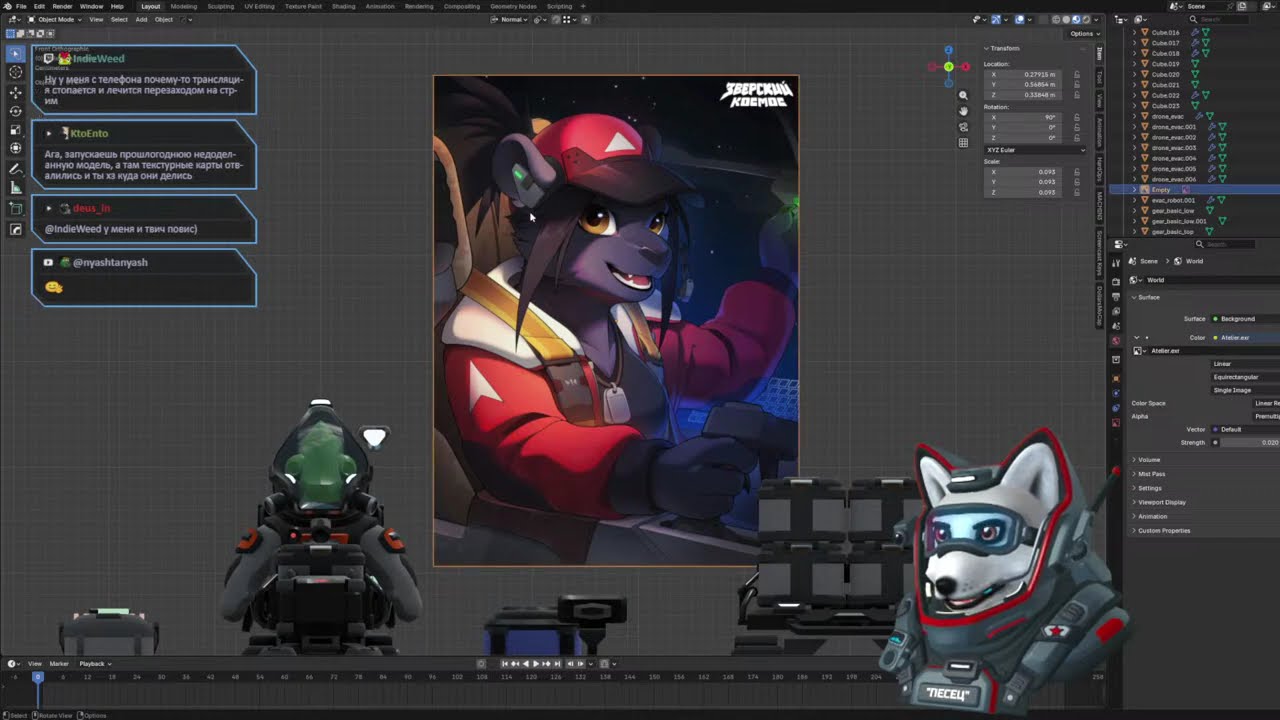Toggle viewport overlays

tap(1020, 19)
